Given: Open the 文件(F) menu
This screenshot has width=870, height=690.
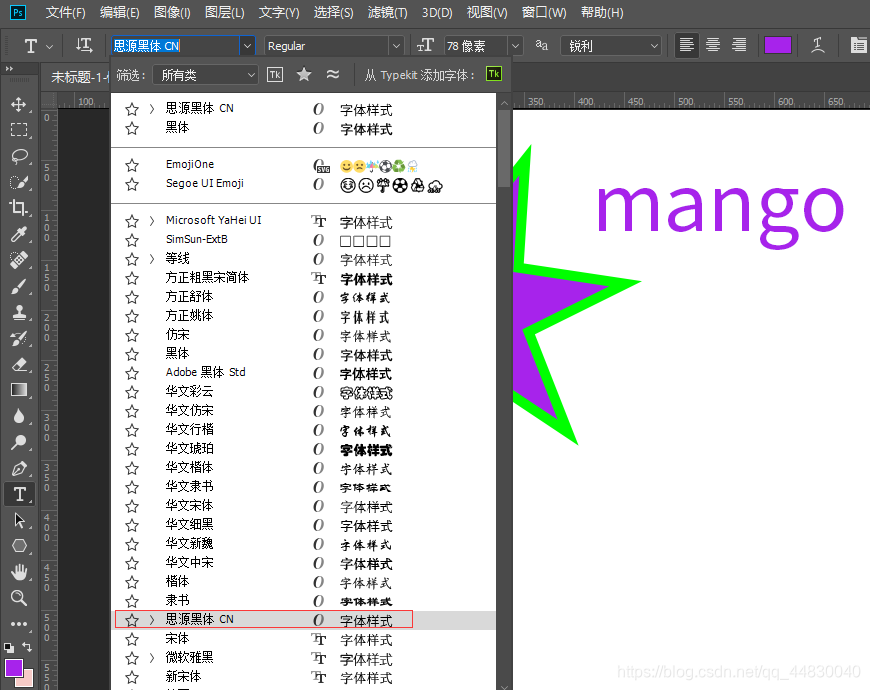Looking at the screenshot, I should pos(65,12).
